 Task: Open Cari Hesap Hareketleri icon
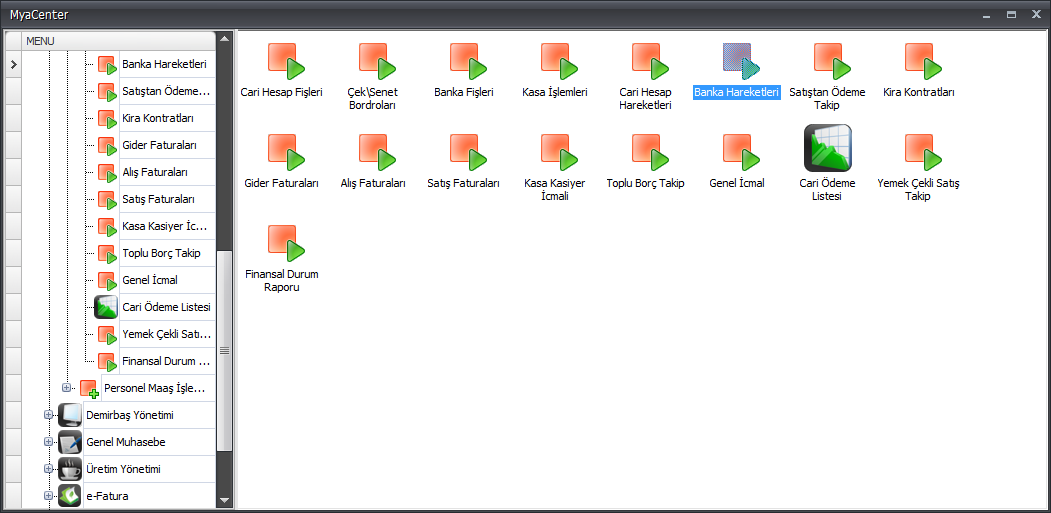coord(651,61)
